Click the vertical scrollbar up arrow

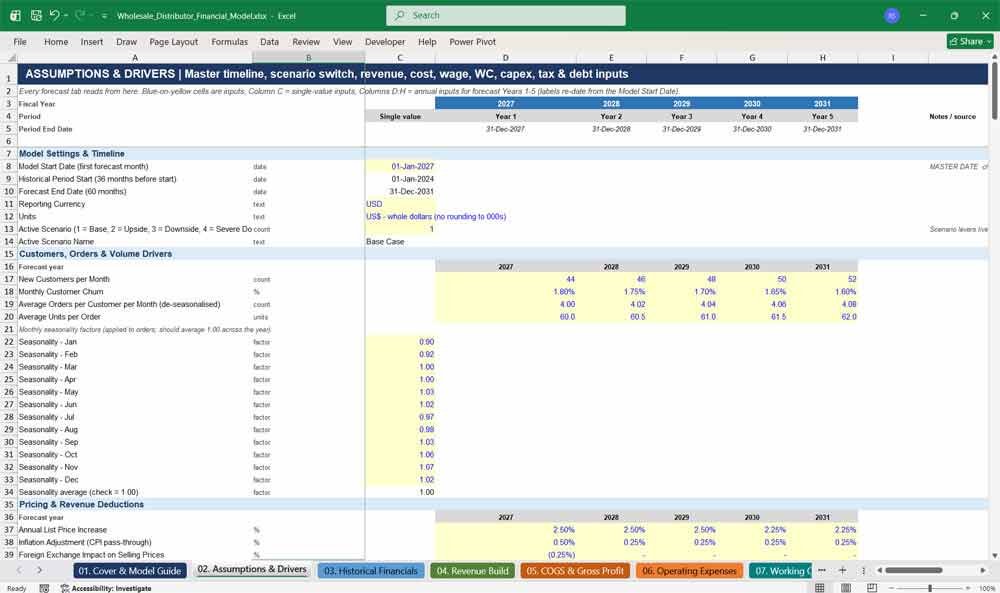994,57
